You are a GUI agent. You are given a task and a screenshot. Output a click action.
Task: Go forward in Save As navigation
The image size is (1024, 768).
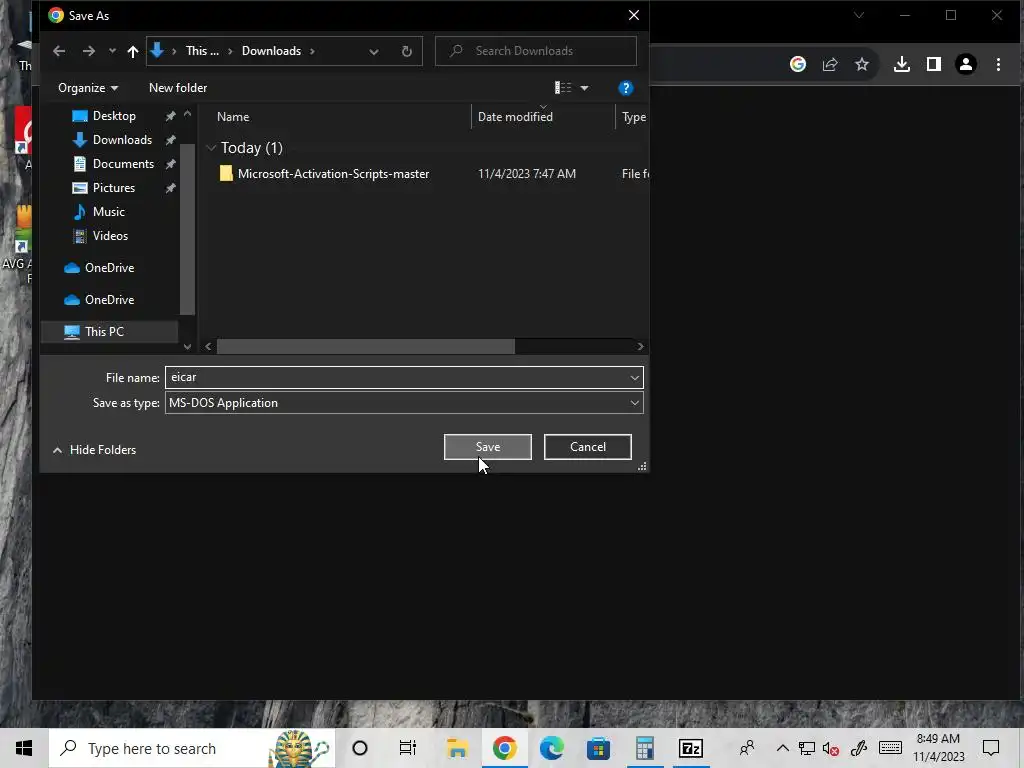coord(89,51)
